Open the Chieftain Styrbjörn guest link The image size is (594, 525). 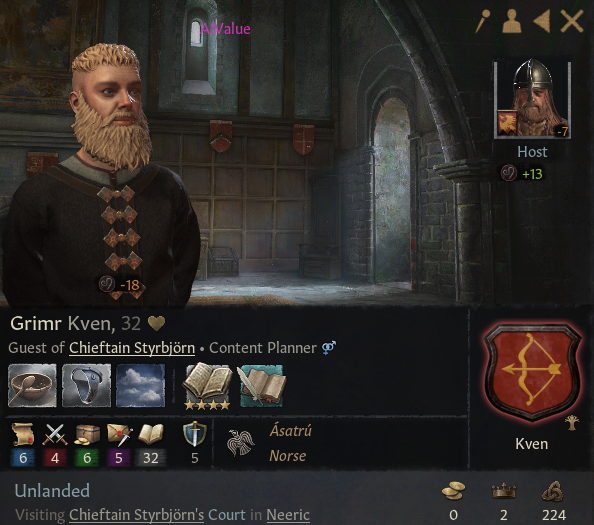[x=132, y=348]
